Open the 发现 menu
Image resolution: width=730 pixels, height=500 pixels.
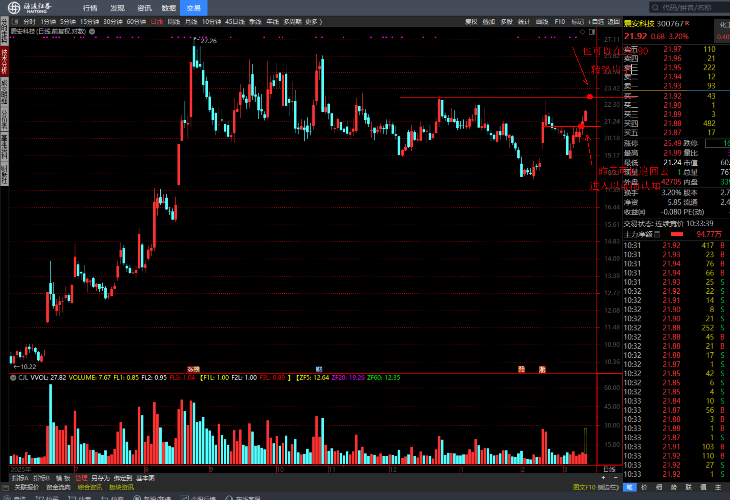point(117,8)
